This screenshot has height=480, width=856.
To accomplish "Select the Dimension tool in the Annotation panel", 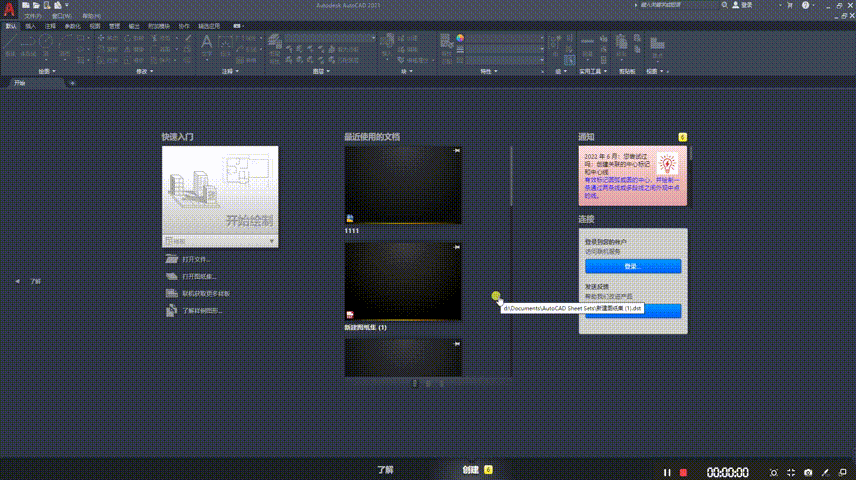I will pos(225,44).
